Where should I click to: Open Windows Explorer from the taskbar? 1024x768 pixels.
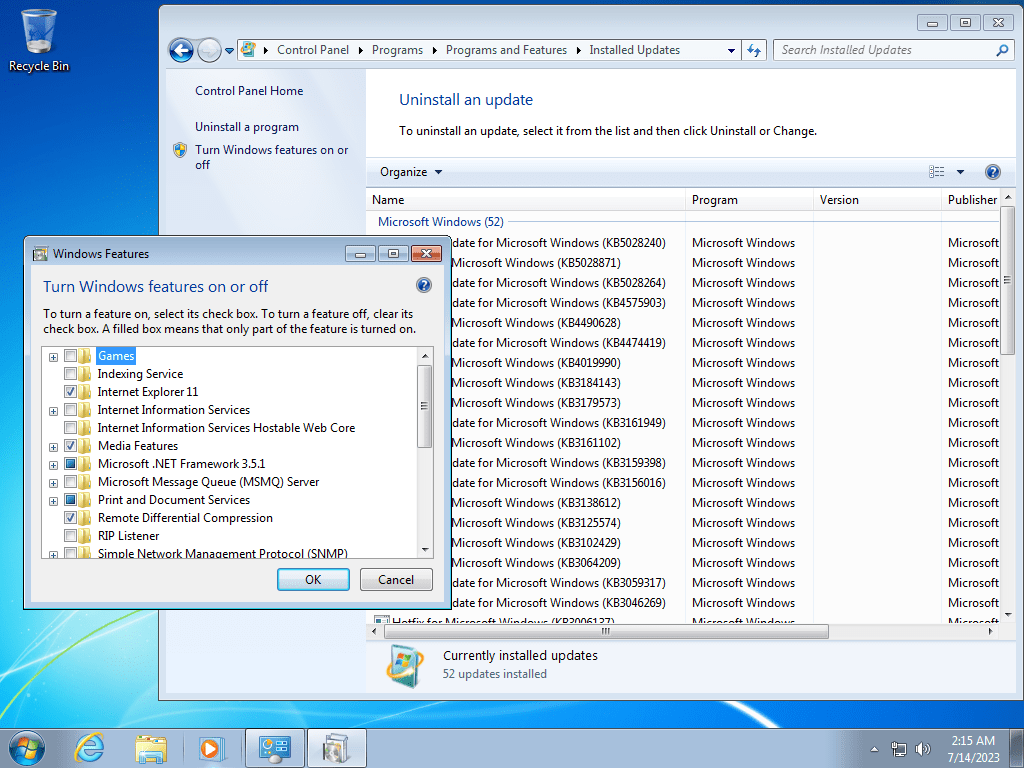click(x=151, y=748)
